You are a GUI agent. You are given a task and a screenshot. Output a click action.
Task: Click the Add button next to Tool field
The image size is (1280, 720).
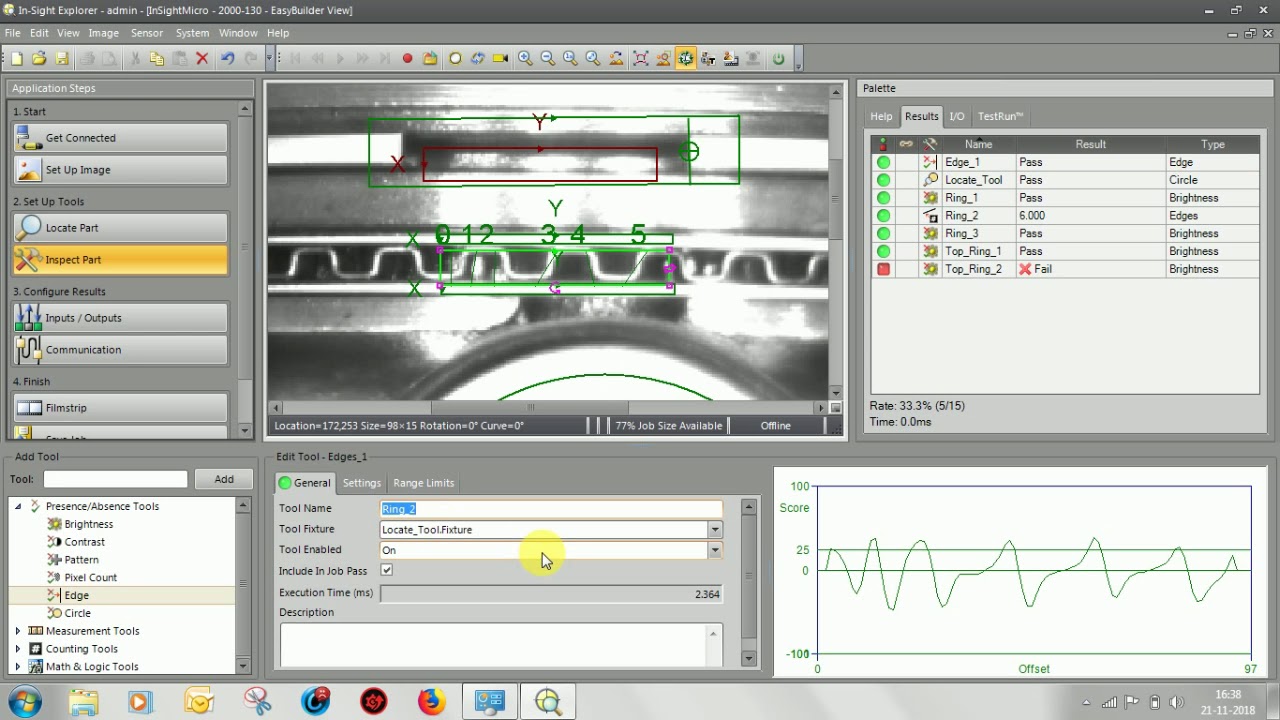click(x=224, y=480)
